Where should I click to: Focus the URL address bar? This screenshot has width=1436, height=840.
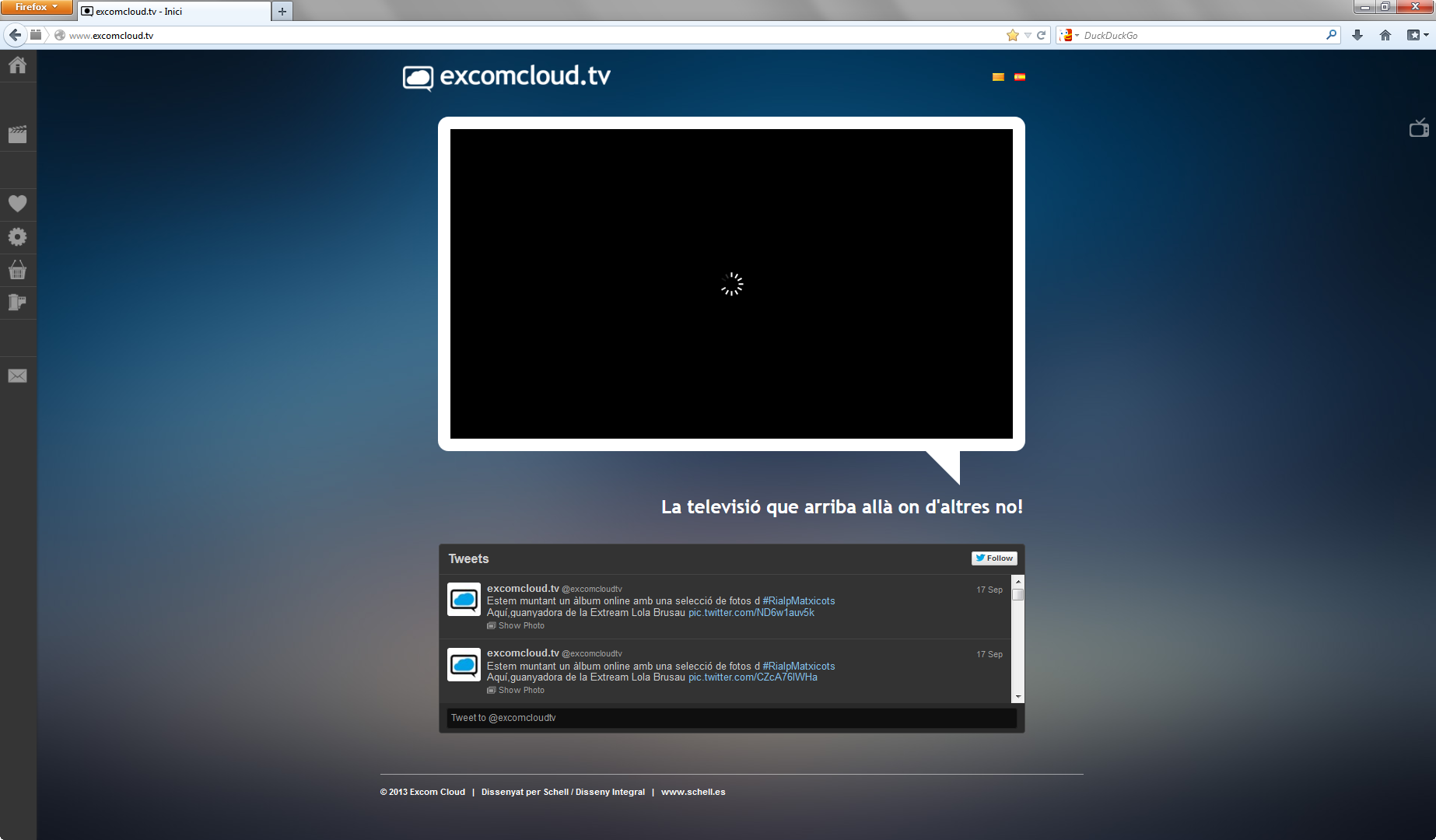click(537, 35)
